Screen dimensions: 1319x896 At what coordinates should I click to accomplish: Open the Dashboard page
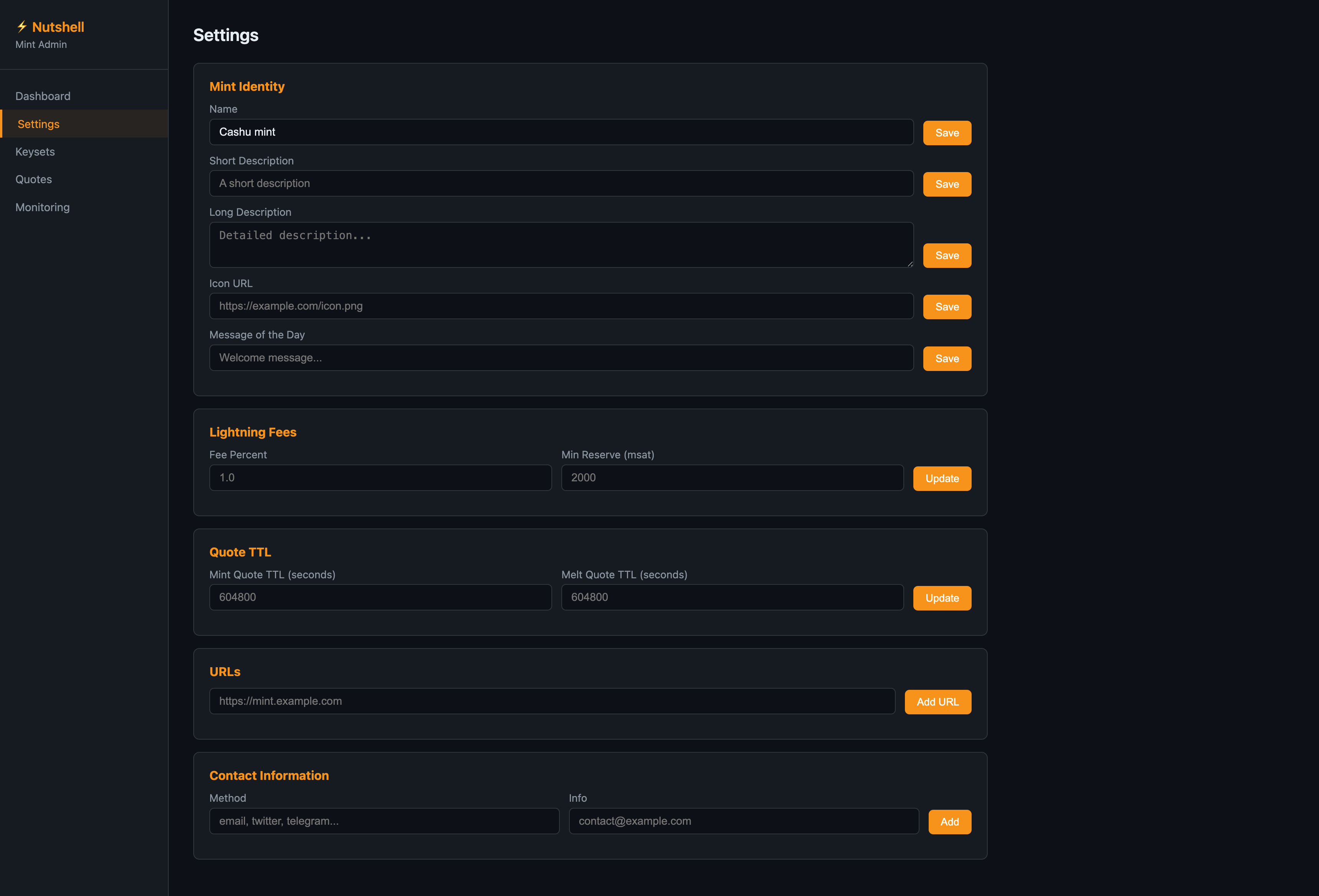pyautogui.click(x=43, y=96)
